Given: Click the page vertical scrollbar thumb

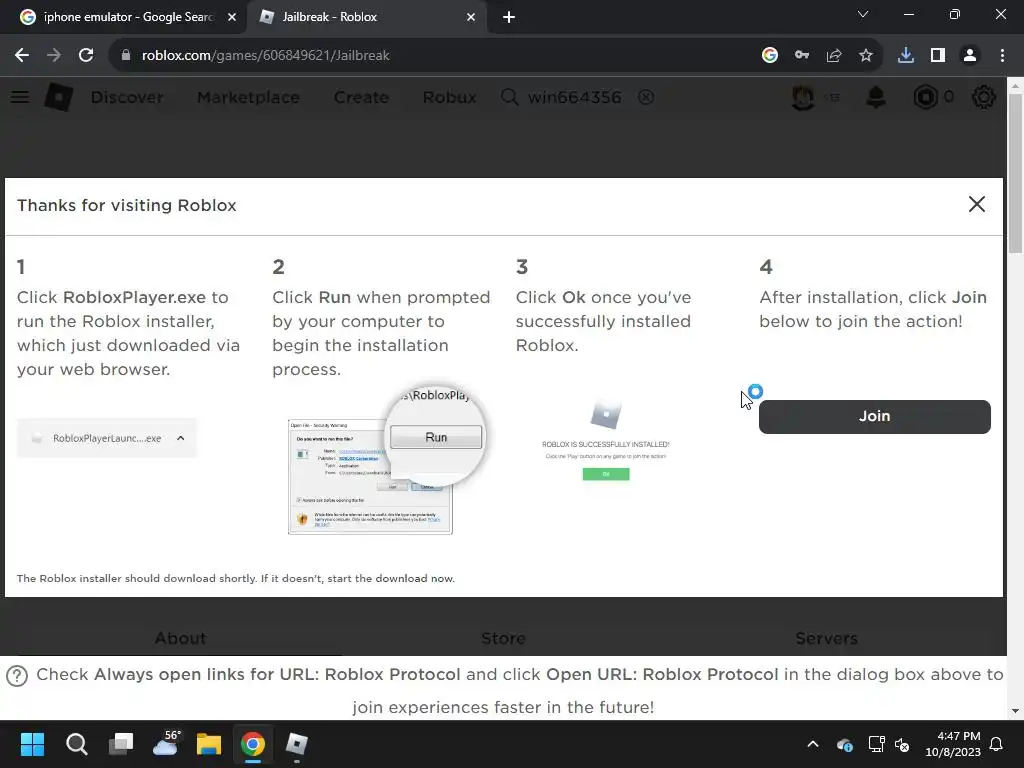Looking at the screenshot, I should 1016,173.
